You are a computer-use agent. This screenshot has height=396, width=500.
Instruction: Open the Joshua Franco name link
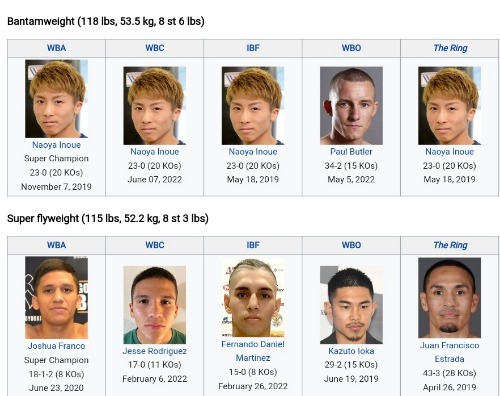pos(56,346)
